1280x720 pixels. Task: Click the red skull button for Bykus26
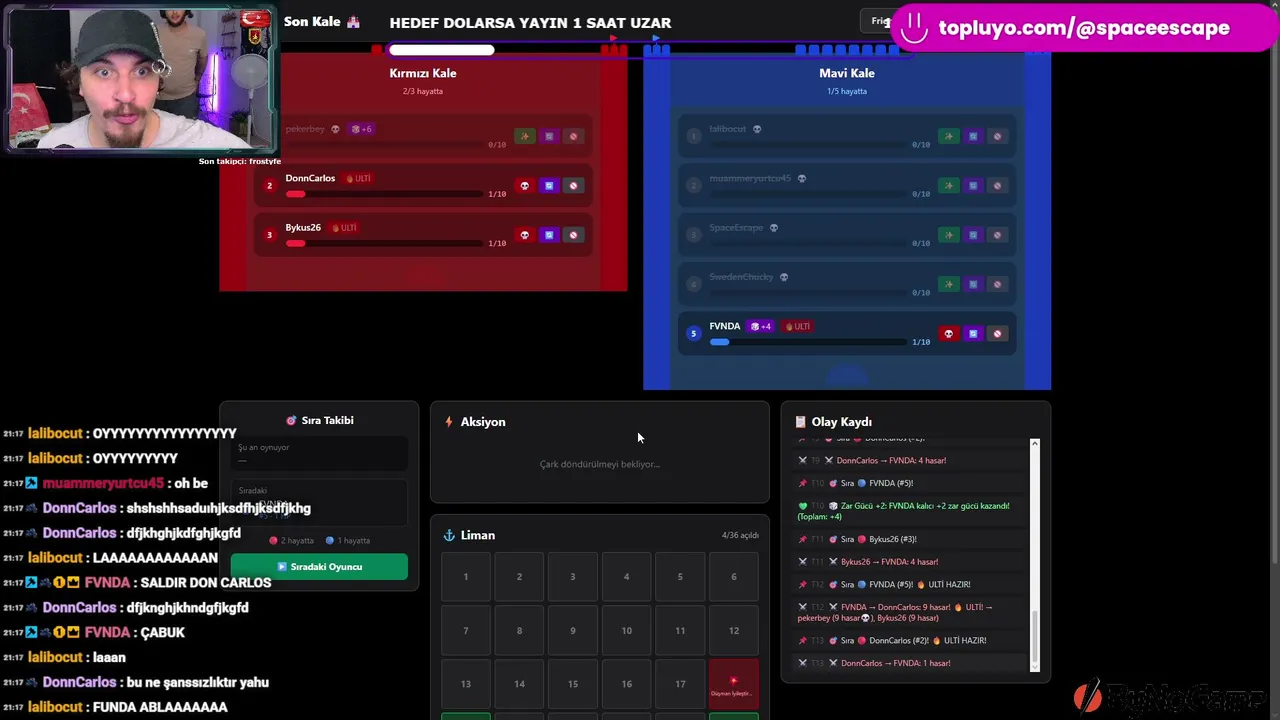point(524,235)
